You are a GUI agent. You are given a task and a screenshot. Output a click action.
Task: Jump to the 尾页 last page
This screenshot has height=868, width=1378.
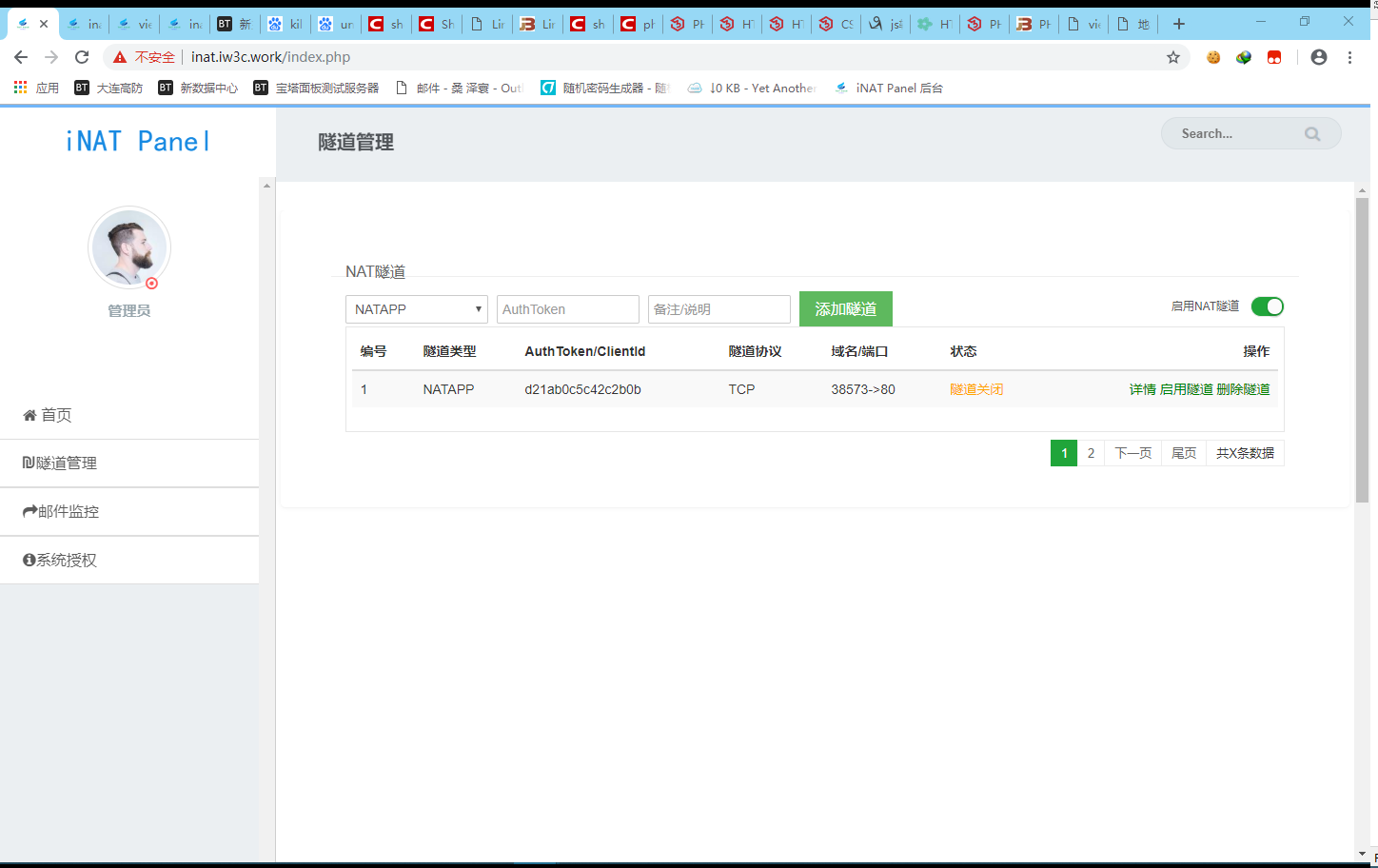(x=1184, y=453)
